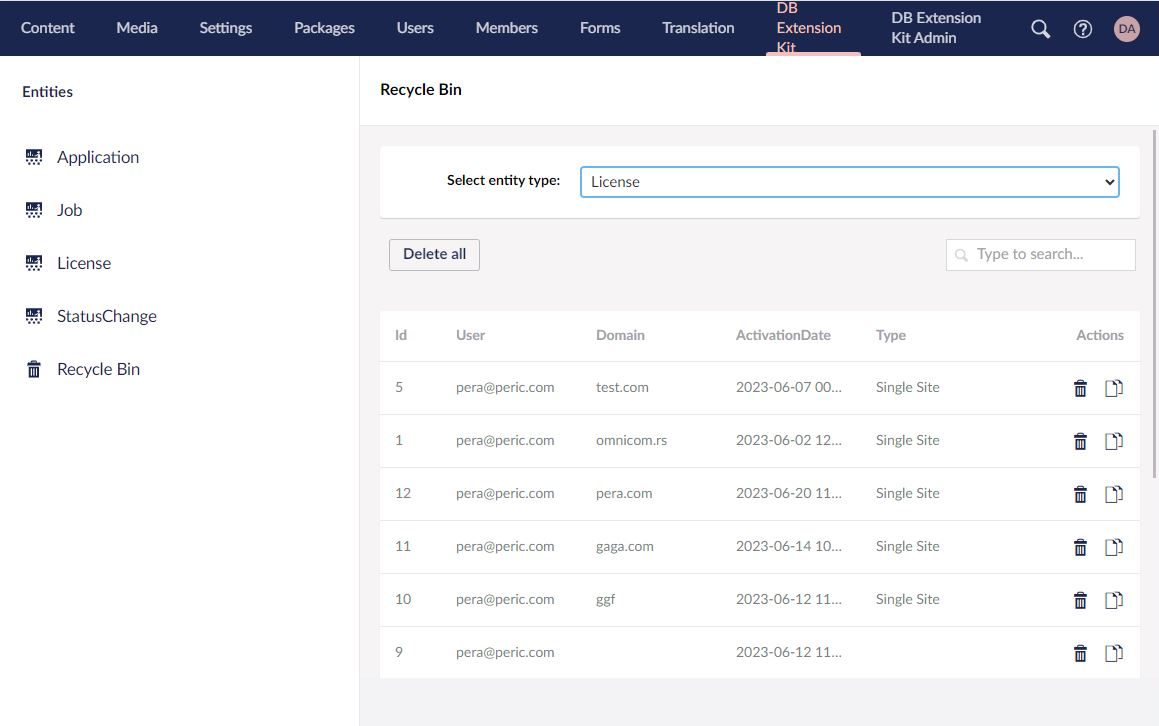Click the restore icon for gaga.com row
Viewport: 1159px width, 726px height.
(x=1113, y=547)
